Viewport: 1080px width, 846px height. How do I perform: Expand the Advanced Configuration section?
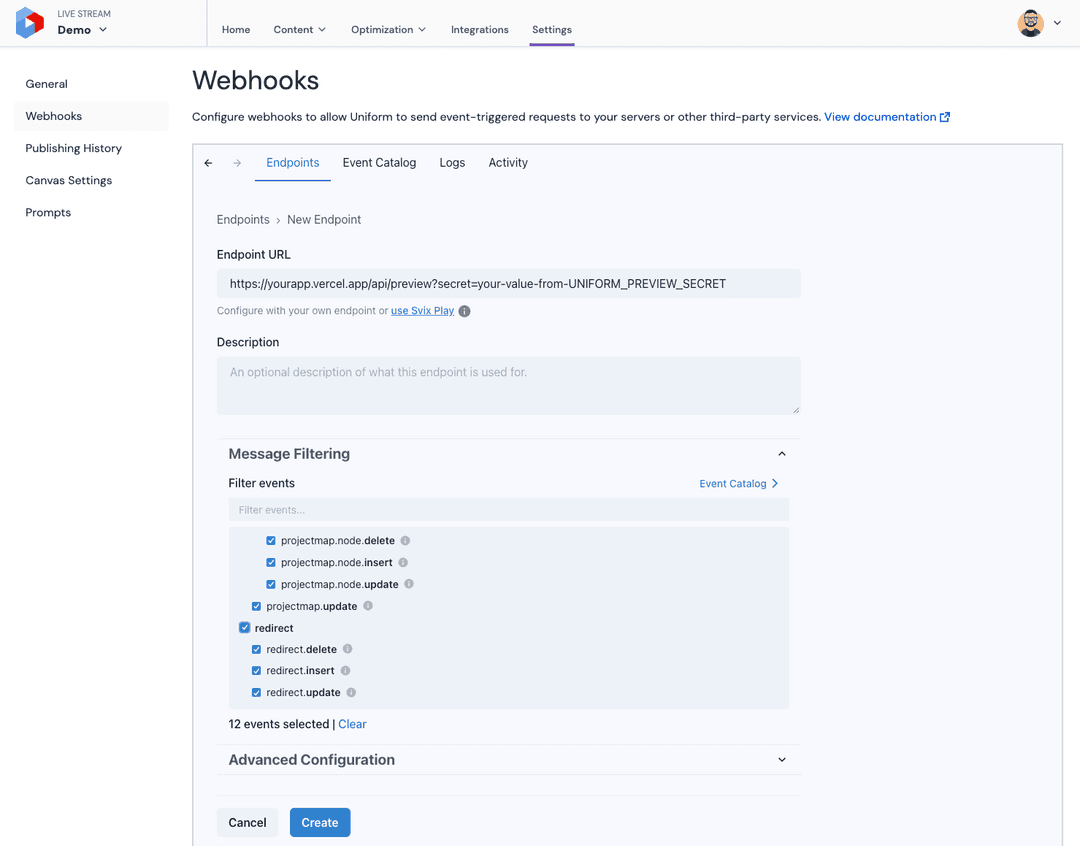click(x=782, y=760)
